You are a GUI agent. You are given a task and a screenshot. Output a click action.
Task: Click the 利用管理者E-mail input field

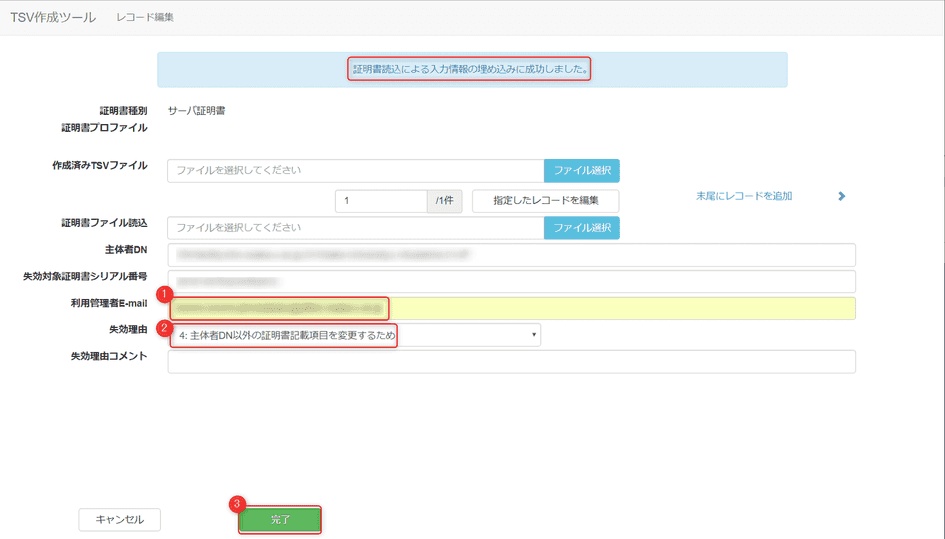click(x=512, y=309)
